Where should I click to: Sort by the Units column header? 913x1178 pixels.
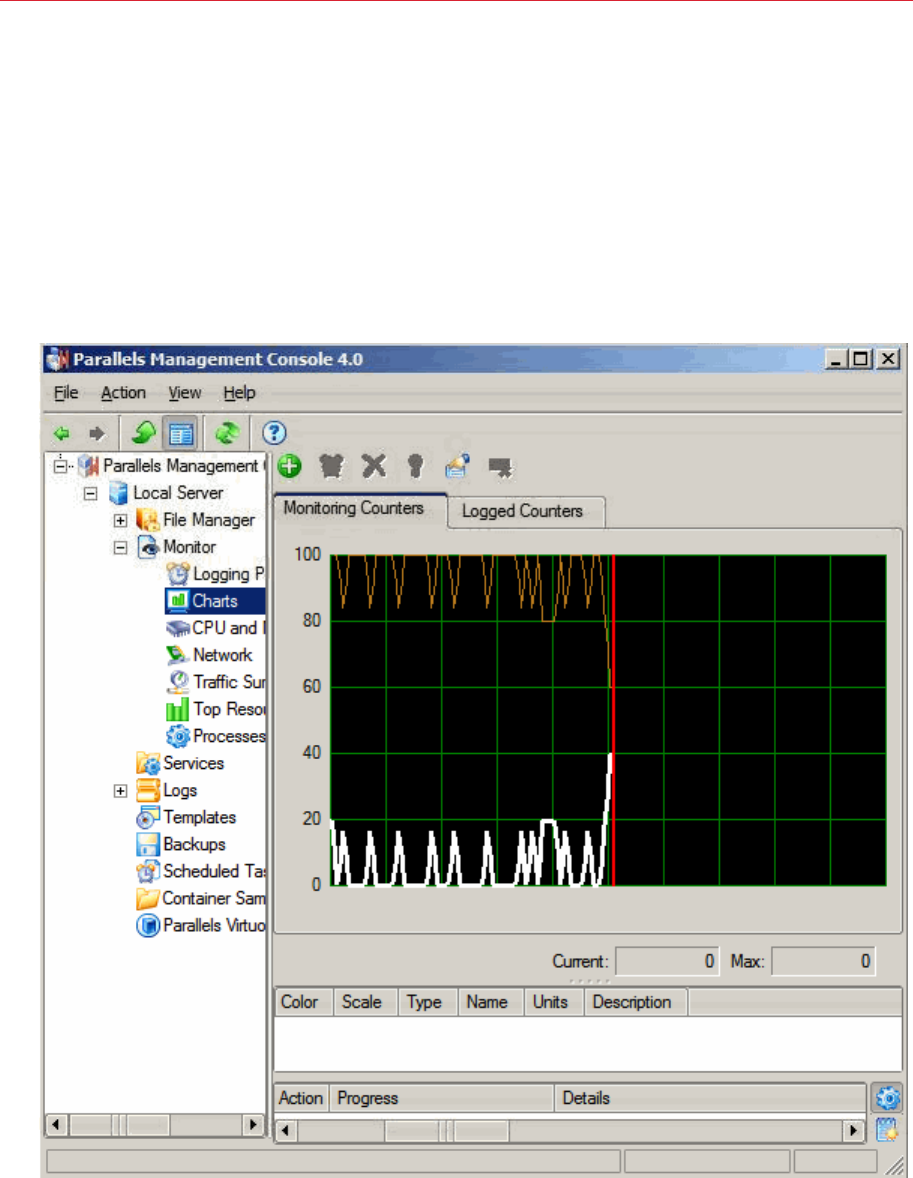click(554, 1002)
